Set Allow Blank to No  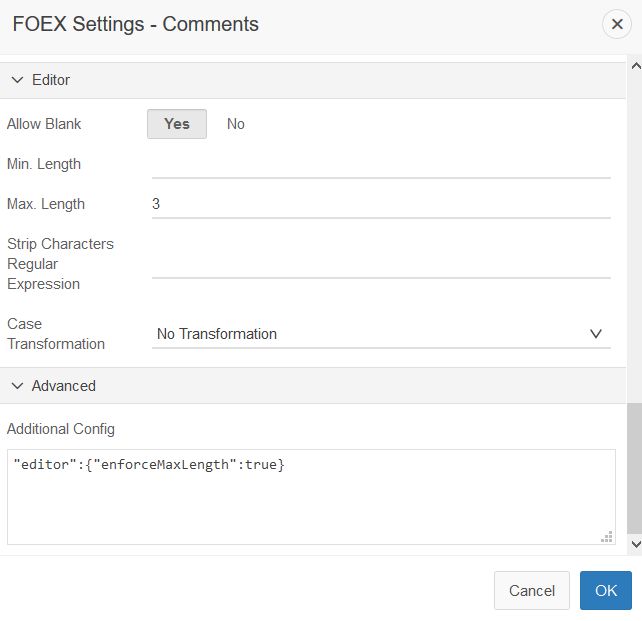tap(236, 124)
